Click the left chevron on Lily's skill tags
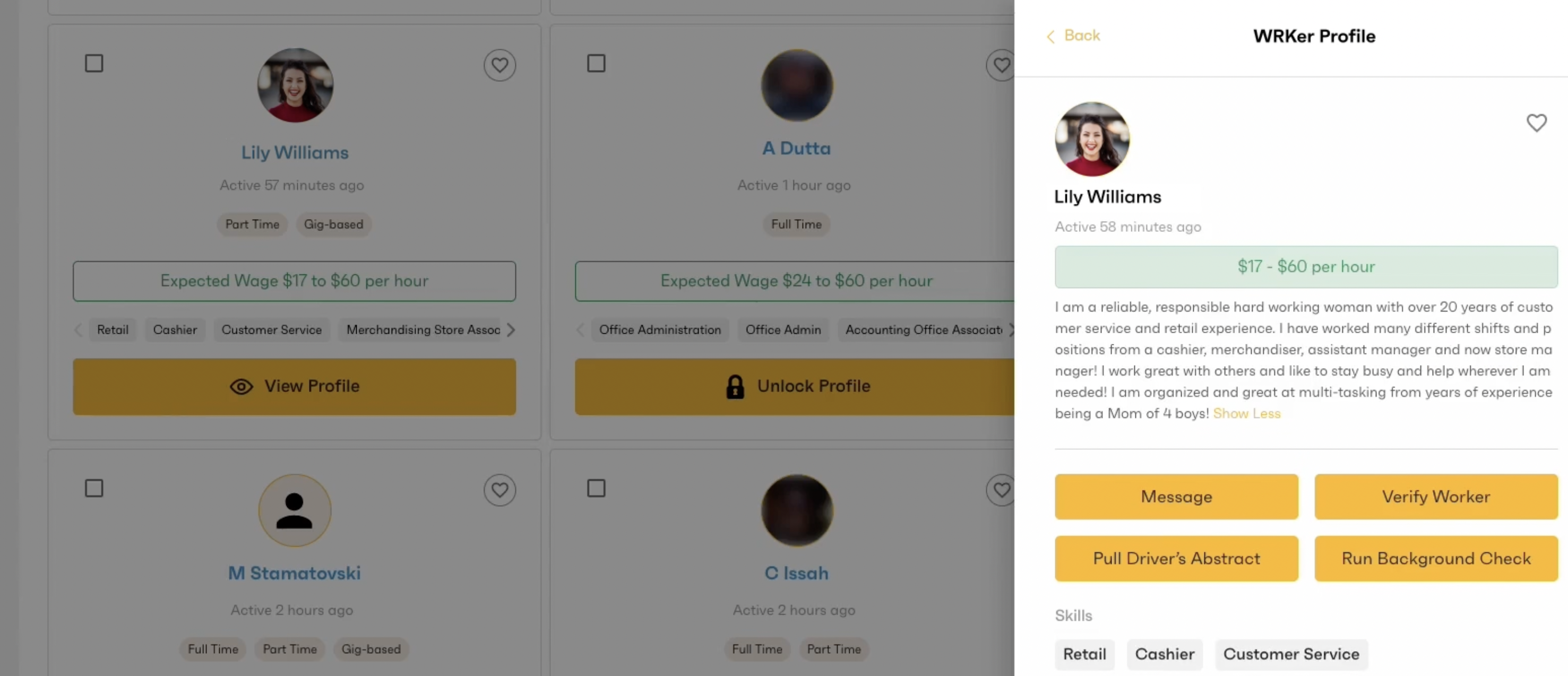The height and width of the screenshot is (676, 1568). click(78, 330)
